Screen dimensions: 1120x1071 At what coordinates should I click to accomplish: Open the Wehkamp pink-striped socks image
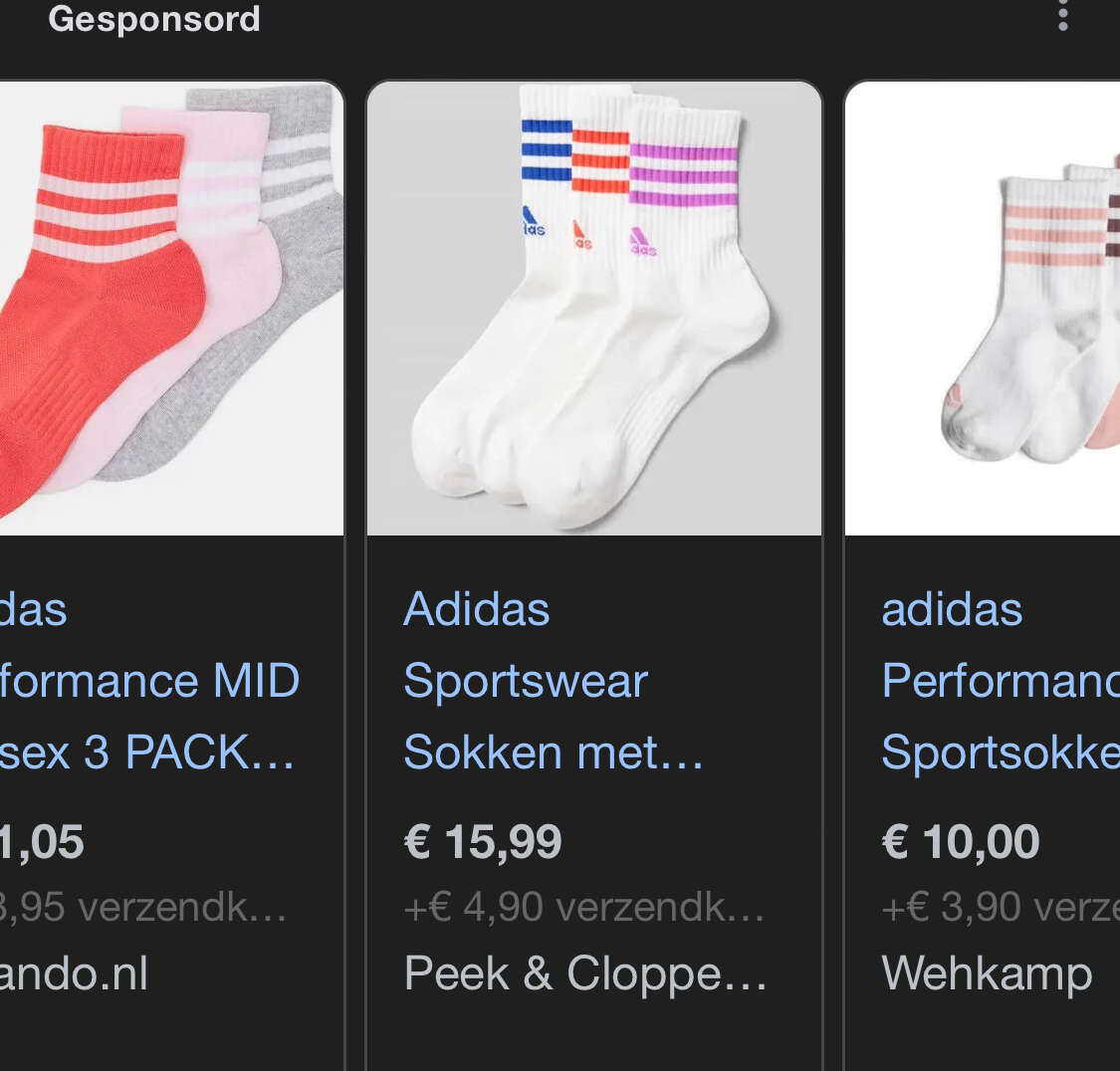(983, 308)
